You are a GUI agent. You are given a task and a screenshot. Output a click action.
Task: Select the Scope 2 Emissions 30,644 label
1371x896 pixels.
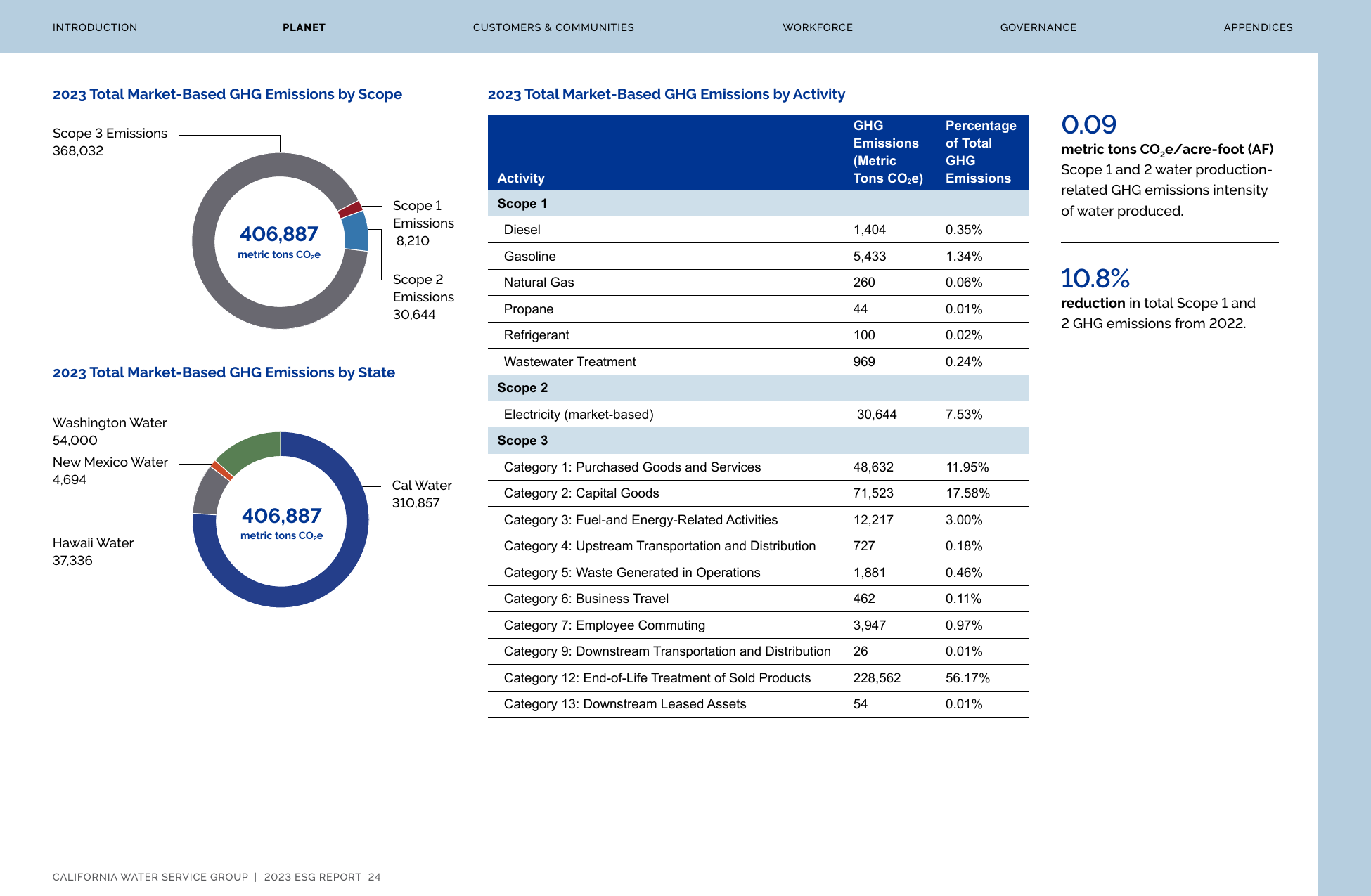pos(423,297)
